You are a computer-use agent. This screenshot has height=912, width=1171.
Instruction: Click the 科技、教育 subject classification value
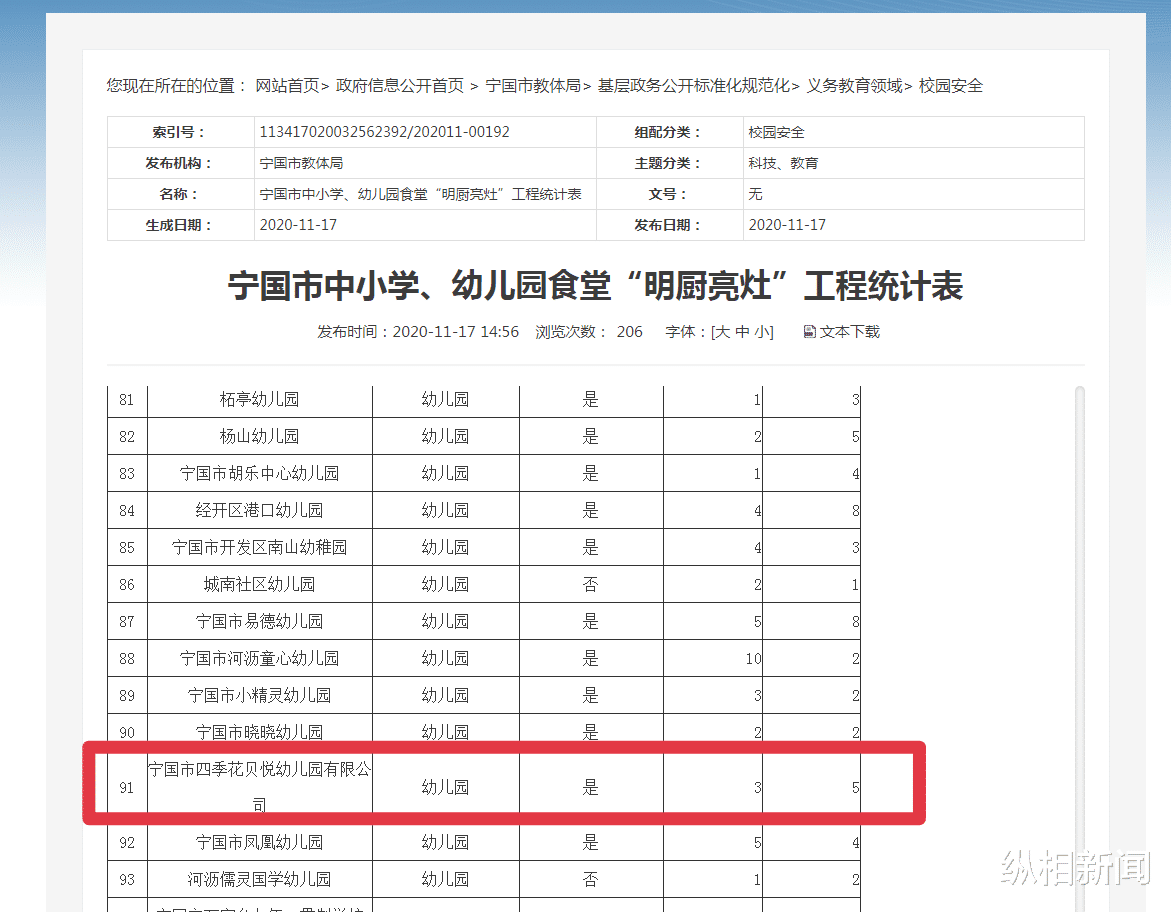pyautogui.click(x=786, y=162)
